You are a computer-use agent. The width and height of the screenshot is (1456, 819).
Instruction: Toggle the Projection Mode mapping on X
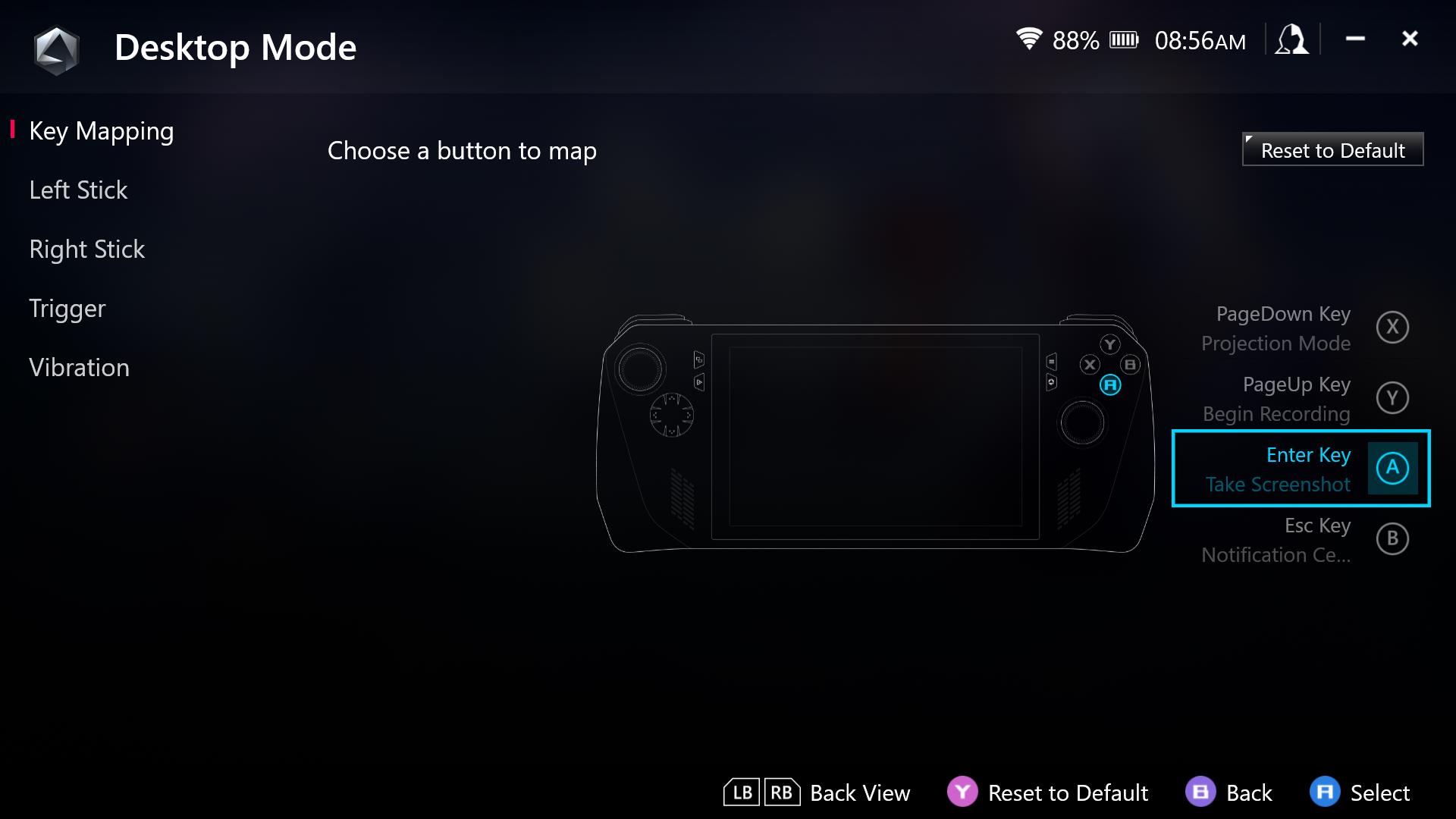(1391, 327)
